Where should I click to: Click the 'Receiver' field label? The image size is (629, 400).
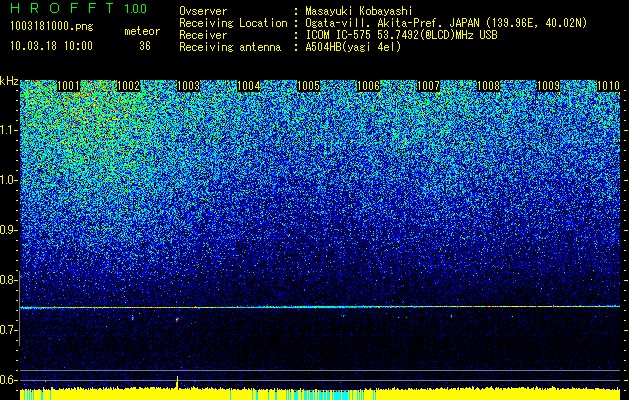point(203,35)
